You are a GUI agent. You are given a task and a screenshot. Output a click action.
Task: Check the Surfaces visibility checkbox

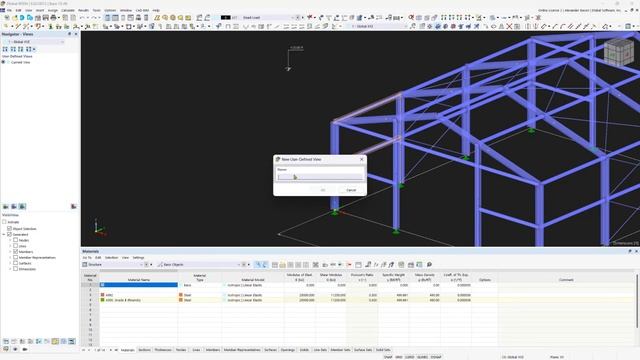pyautogui.click(x=16, y=263)
